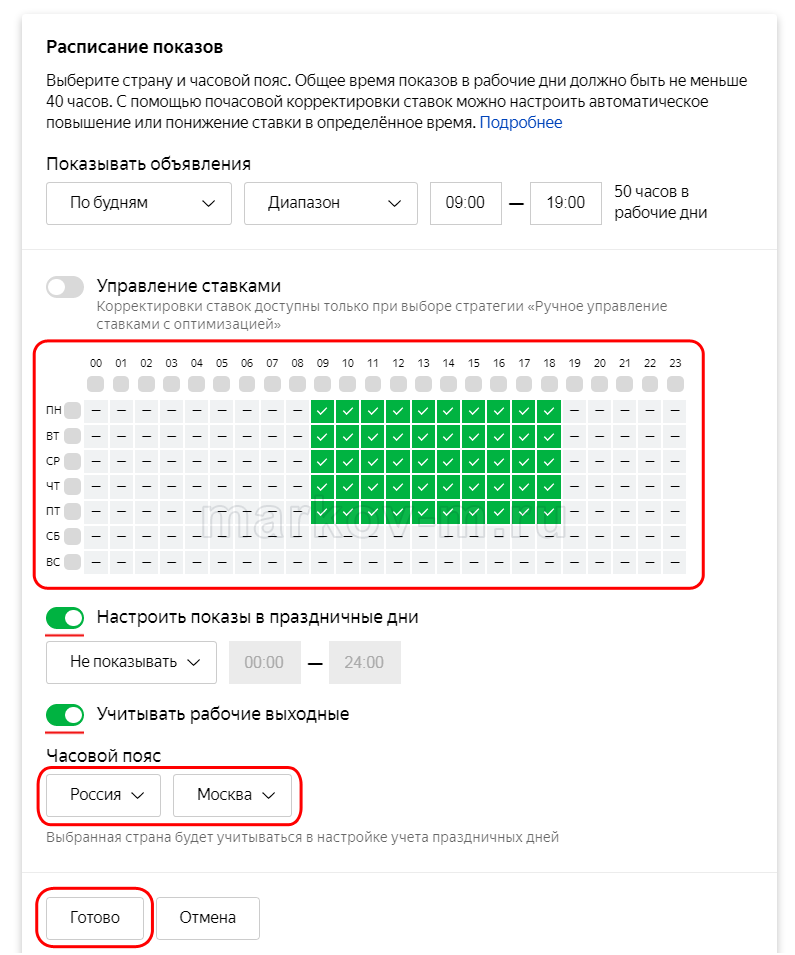
Task: Expand the Диапазон dropdown
Action: pyautogui.click(x=331, y=203)
